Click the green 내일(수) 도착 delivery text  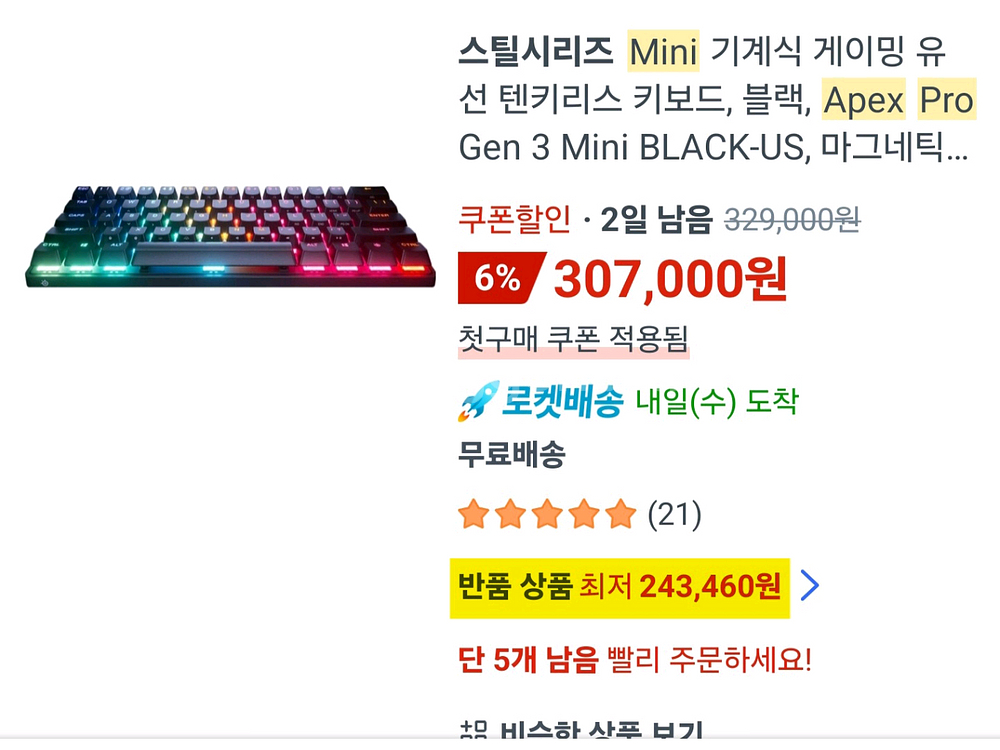pos(716,402)
